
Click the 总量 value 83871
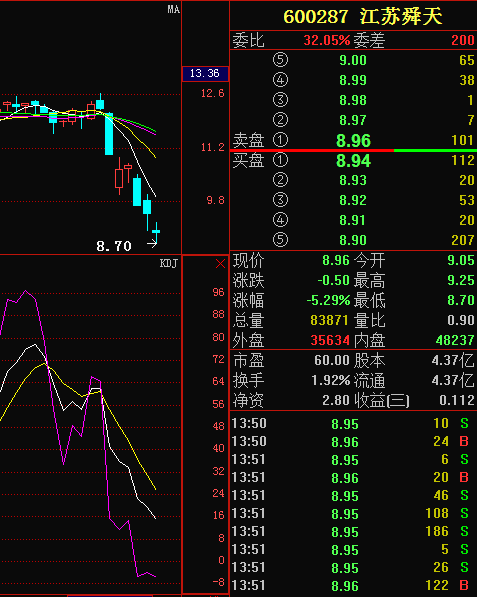point(329,320)
